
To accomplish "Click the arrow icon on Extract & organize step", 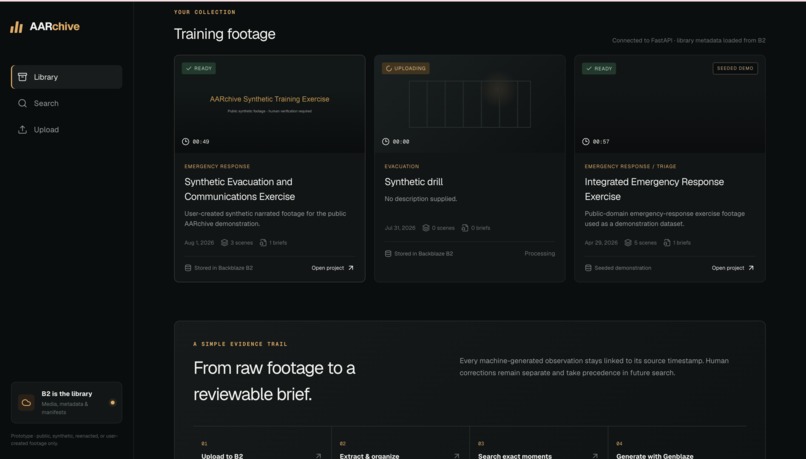I will pyautogui.click(x=456, y=456).
